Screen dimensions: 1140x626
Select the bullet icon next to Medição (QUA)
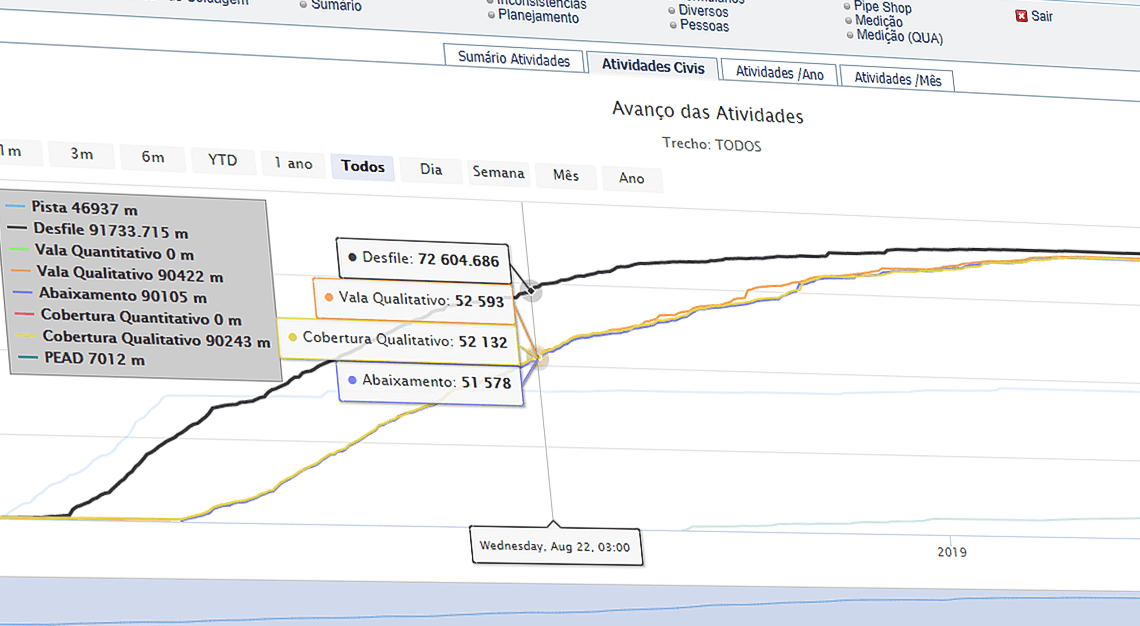850,33
